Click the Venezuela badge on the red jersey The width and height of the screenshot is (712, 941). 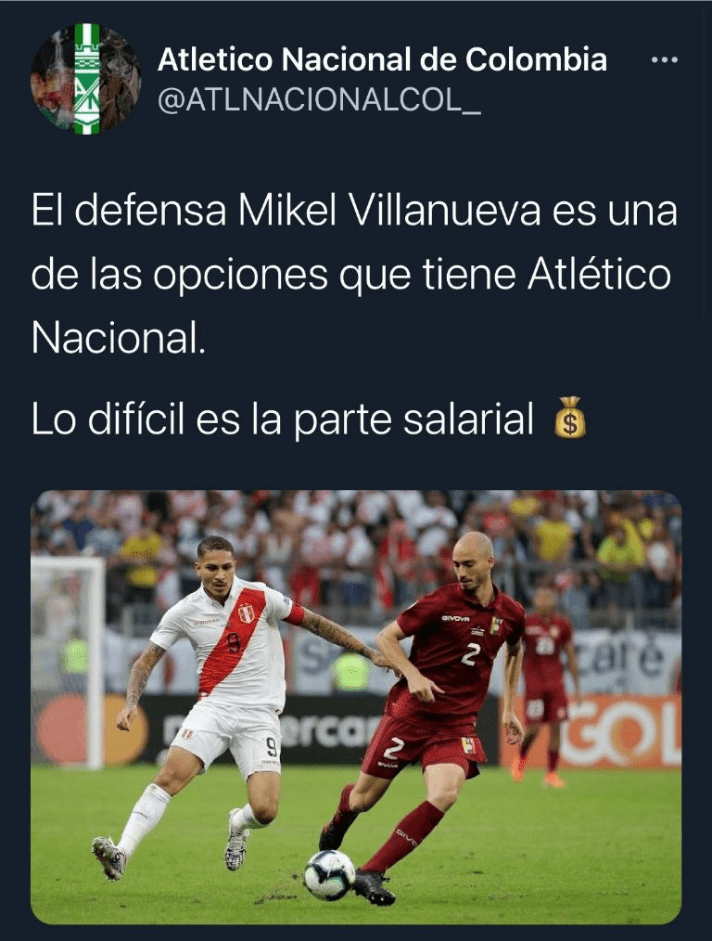[x=496, y=627]
